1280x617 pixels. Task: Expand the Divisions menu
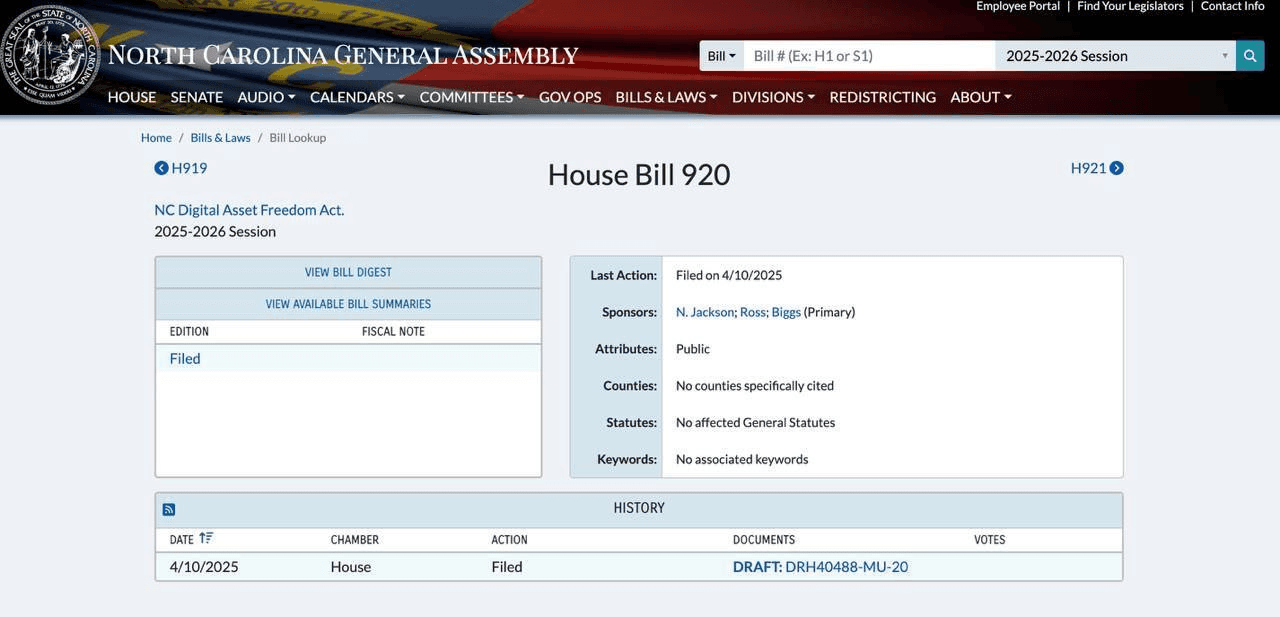coord(773,97)
